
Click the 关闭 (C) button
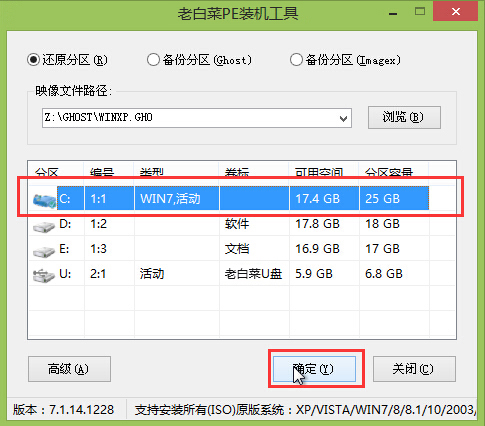tap(414, 369)
